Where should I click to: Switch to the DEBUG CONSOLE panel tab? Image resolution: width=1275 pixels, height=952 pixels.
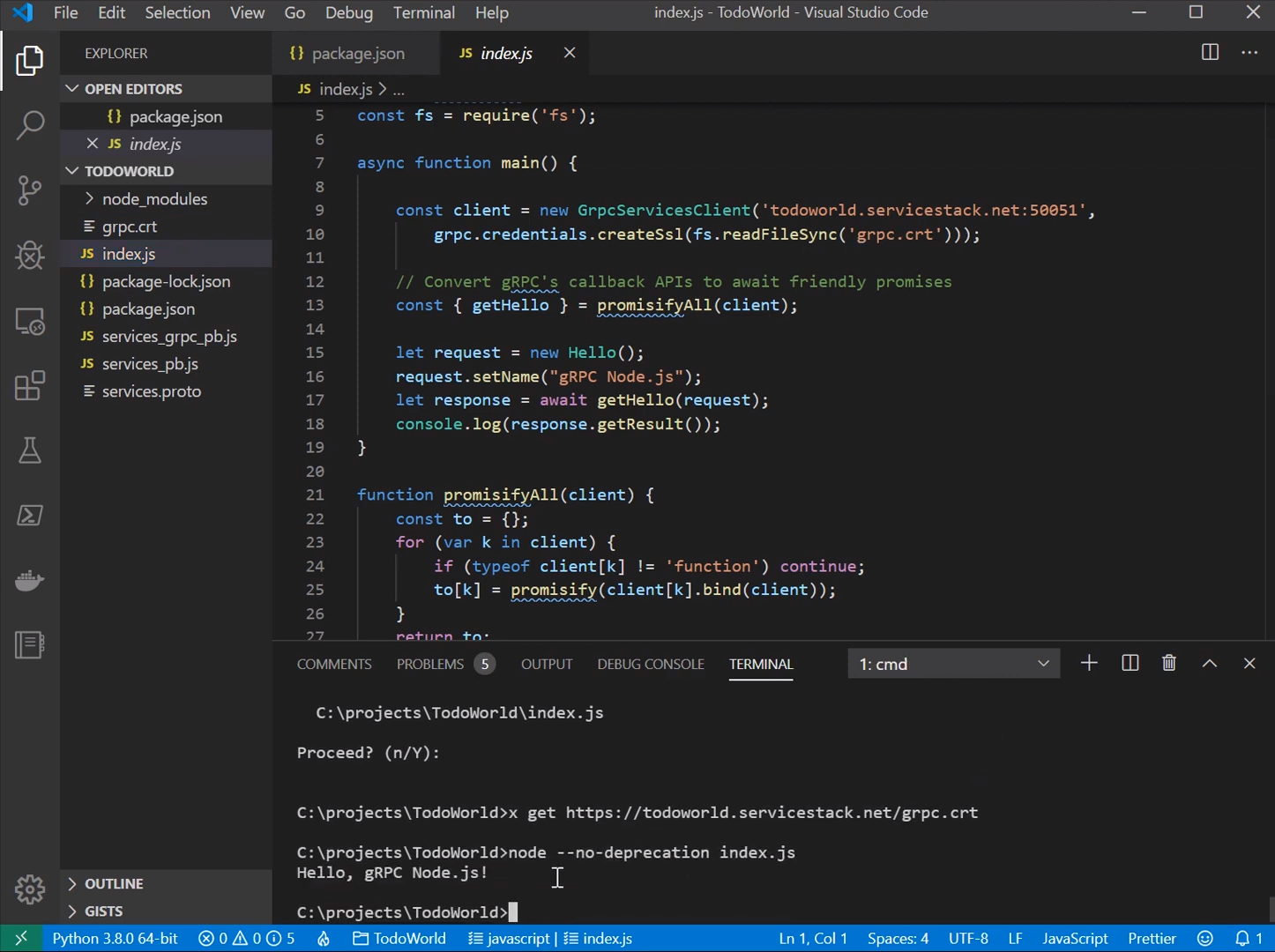click(650, 664)
